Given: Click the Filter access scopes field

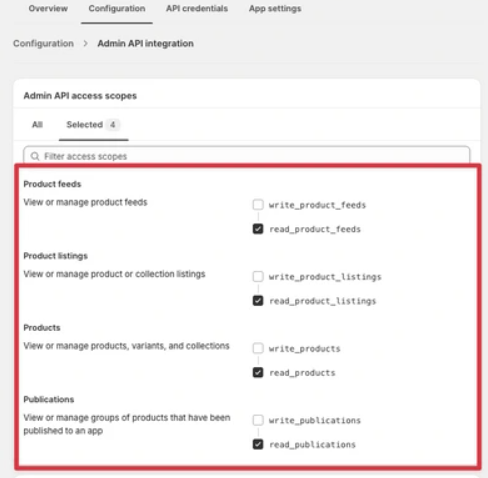Looking at the screenshot, I should click(x=247, y=156).
